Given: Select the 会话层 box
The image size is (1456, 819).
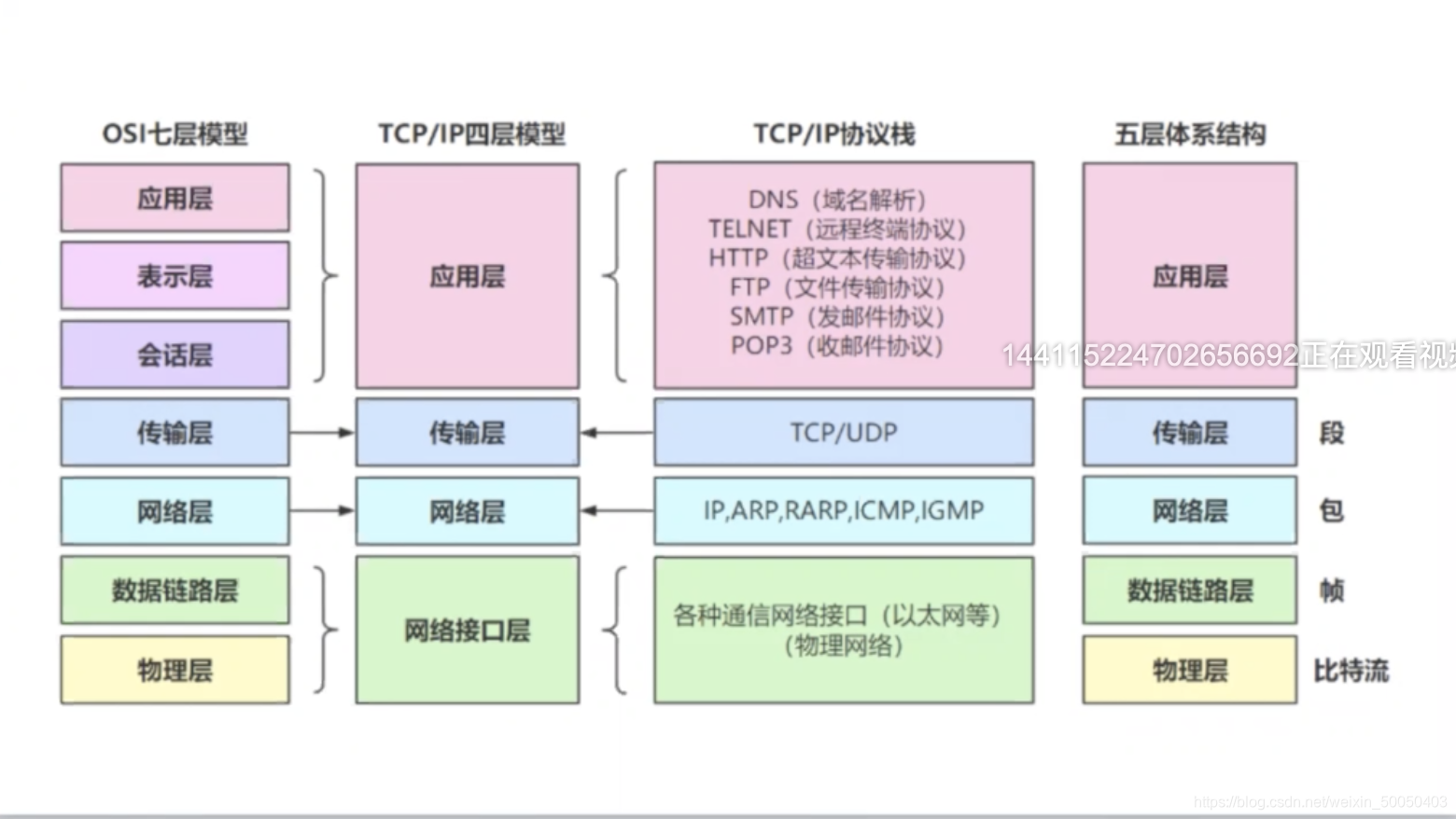Looking at the screenshot, I should (x=175, y=354).
